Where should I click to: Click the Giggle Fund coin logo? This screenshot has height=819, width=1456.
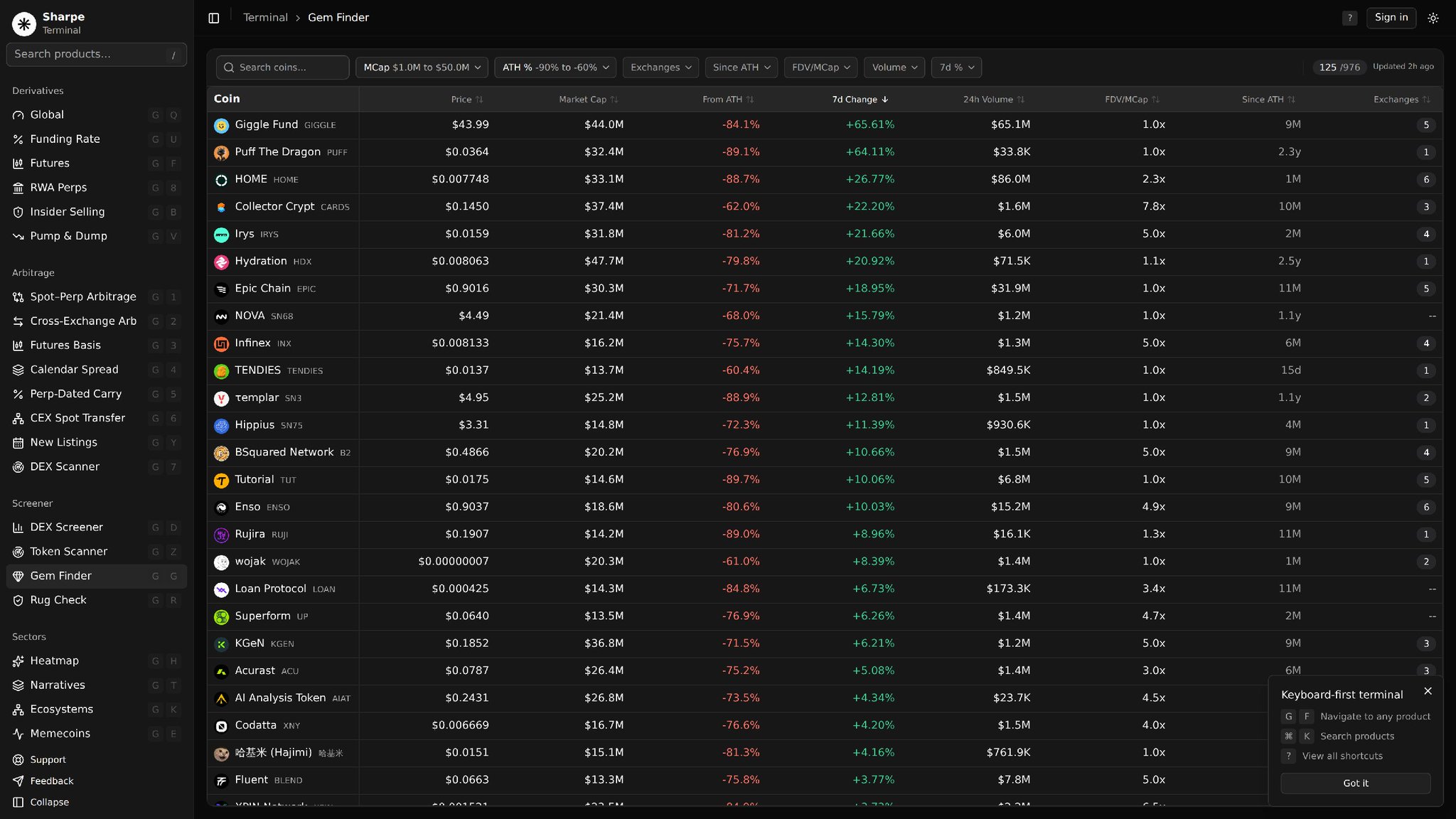pos(221,125)
